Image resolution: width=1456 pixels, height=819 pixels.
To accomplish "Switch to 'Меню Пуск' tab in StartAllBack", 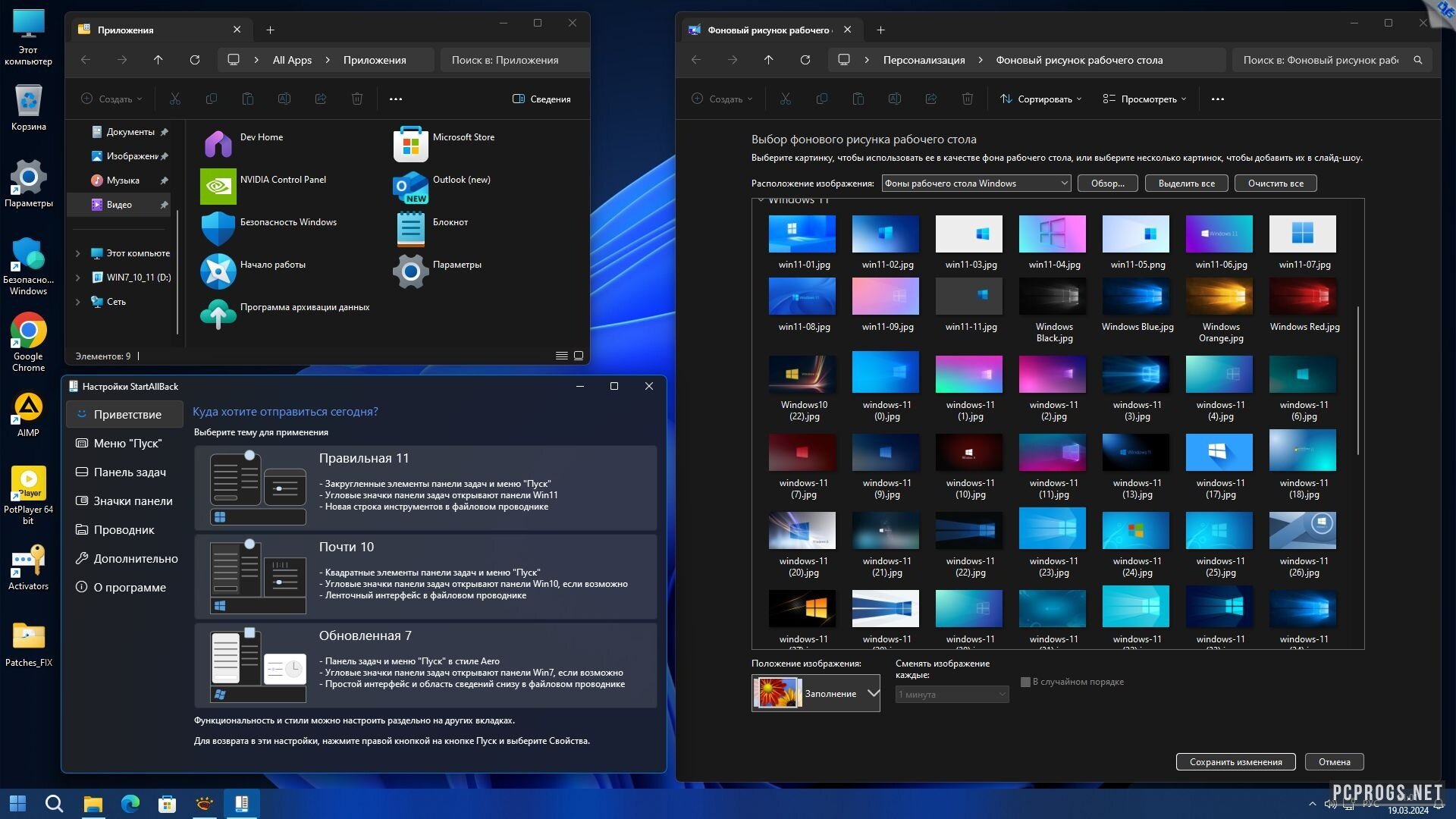I will point(125,443).
